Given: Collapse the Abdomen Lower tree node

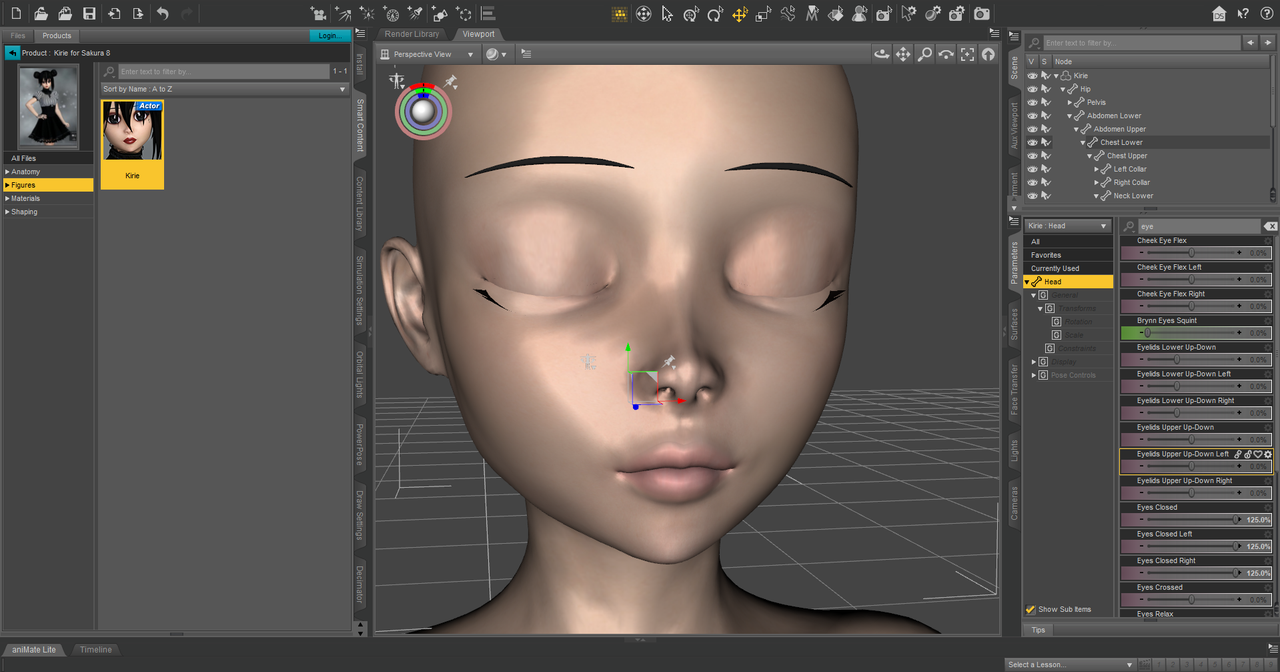Looking at the screenshot, I should point(1071,116).
